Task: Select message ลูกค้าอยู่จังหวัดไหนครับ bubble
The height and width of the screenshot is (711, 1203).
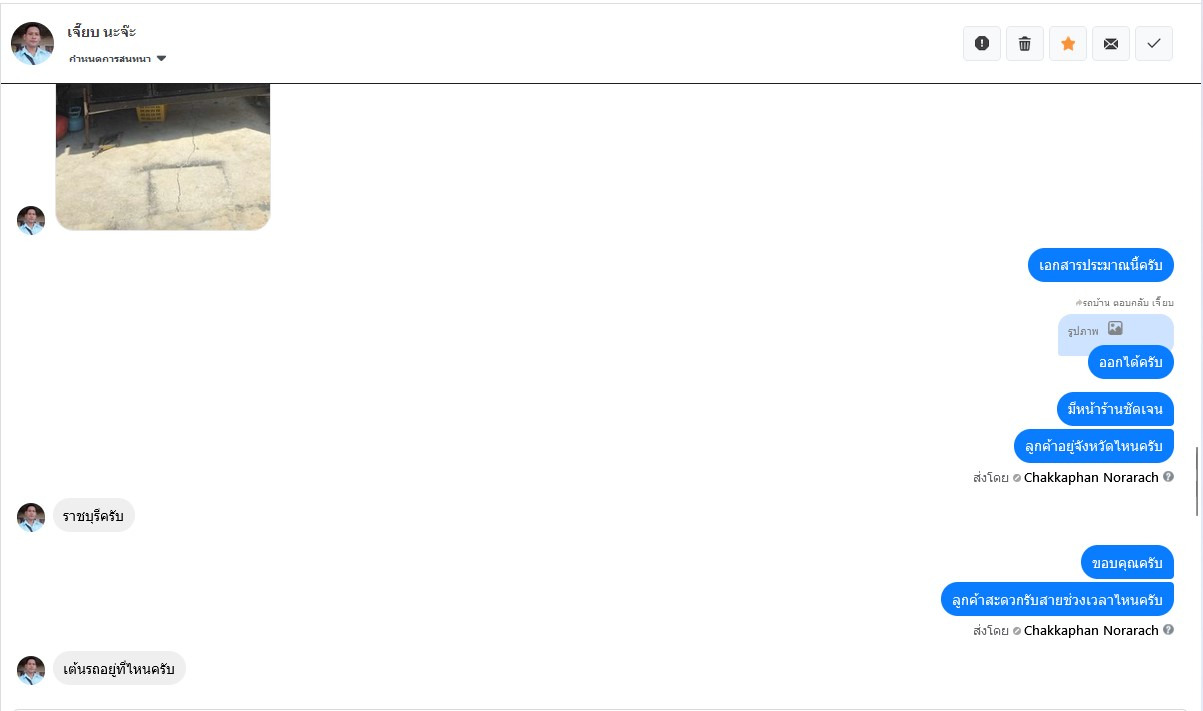Action: point(1094,446)
